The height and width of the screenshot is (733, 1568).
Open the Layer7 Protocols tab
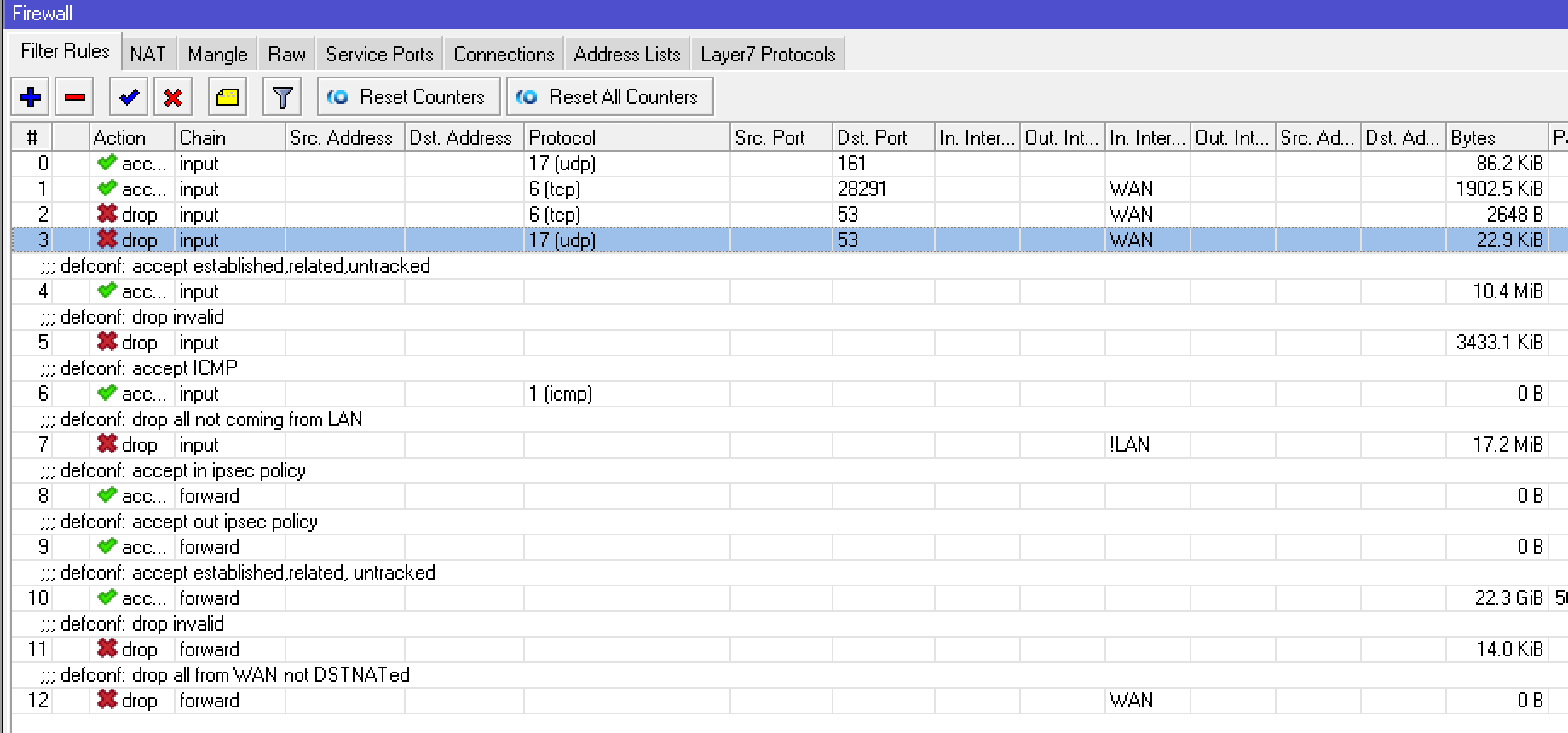[768, 55]
